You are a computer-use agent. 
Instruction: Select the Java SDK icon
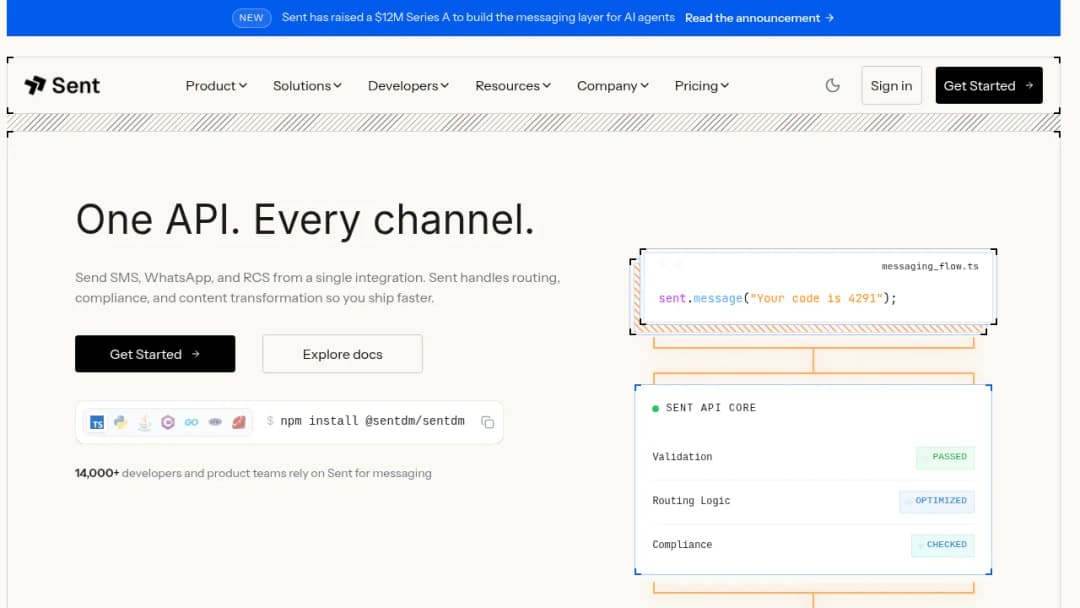click(x=144, y=422)
